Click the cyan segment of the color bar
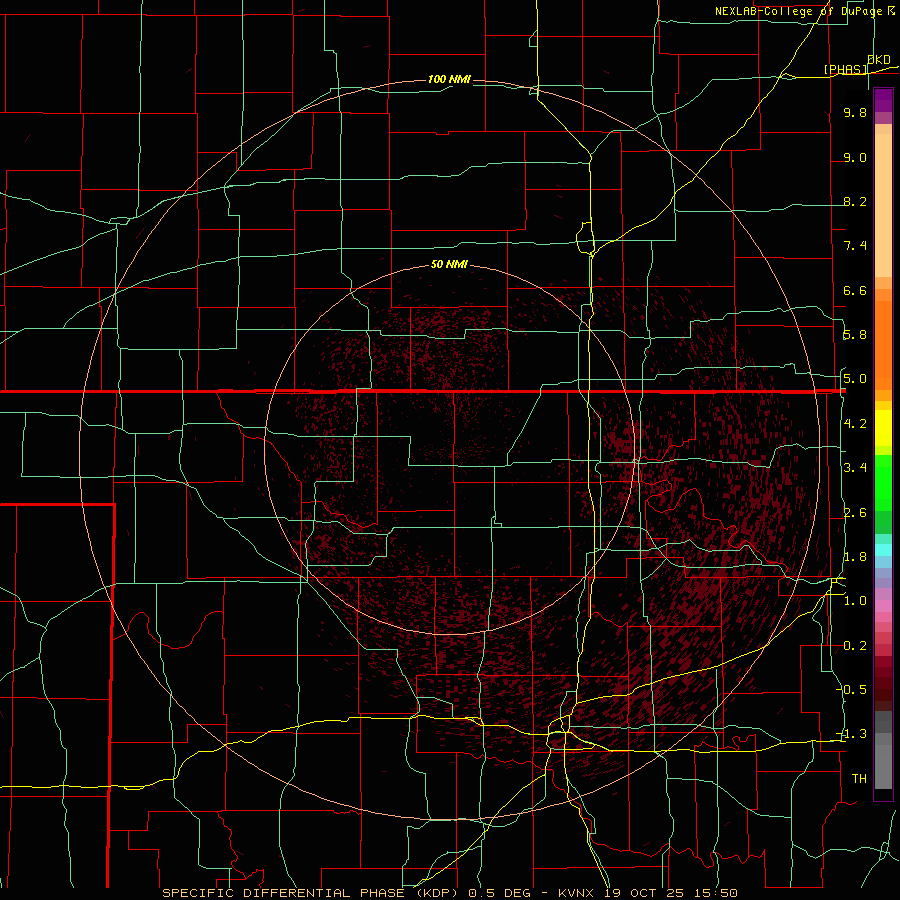 883,550
